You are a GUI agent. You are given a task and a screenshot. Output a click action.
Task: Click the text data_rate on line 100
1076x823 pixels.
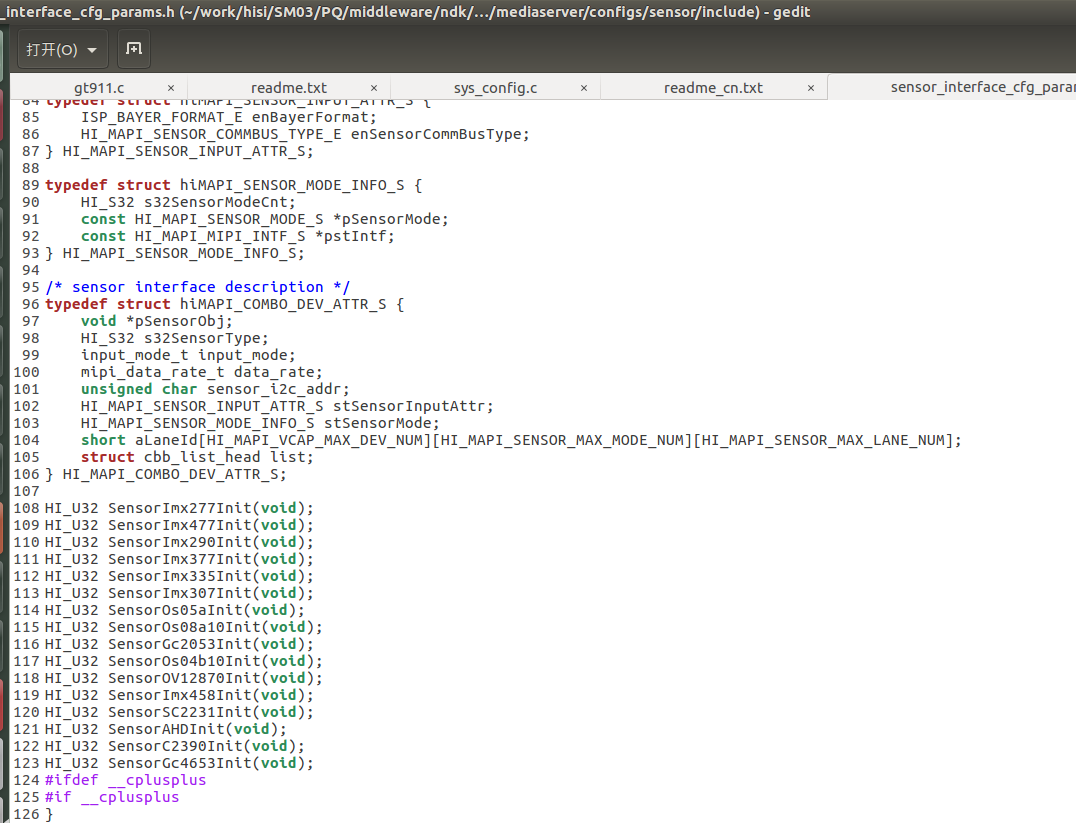[274, 372]
